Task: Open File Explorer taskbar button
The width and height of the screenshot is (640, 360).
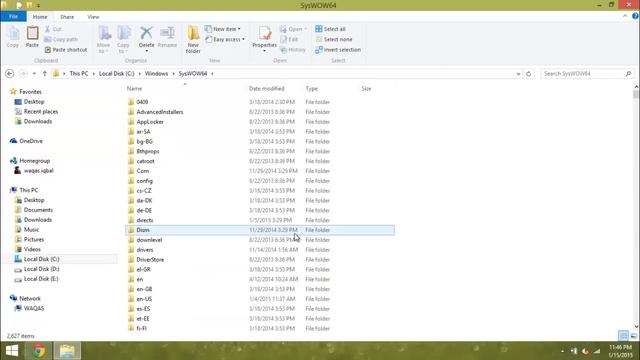Action: click(67, 351)
